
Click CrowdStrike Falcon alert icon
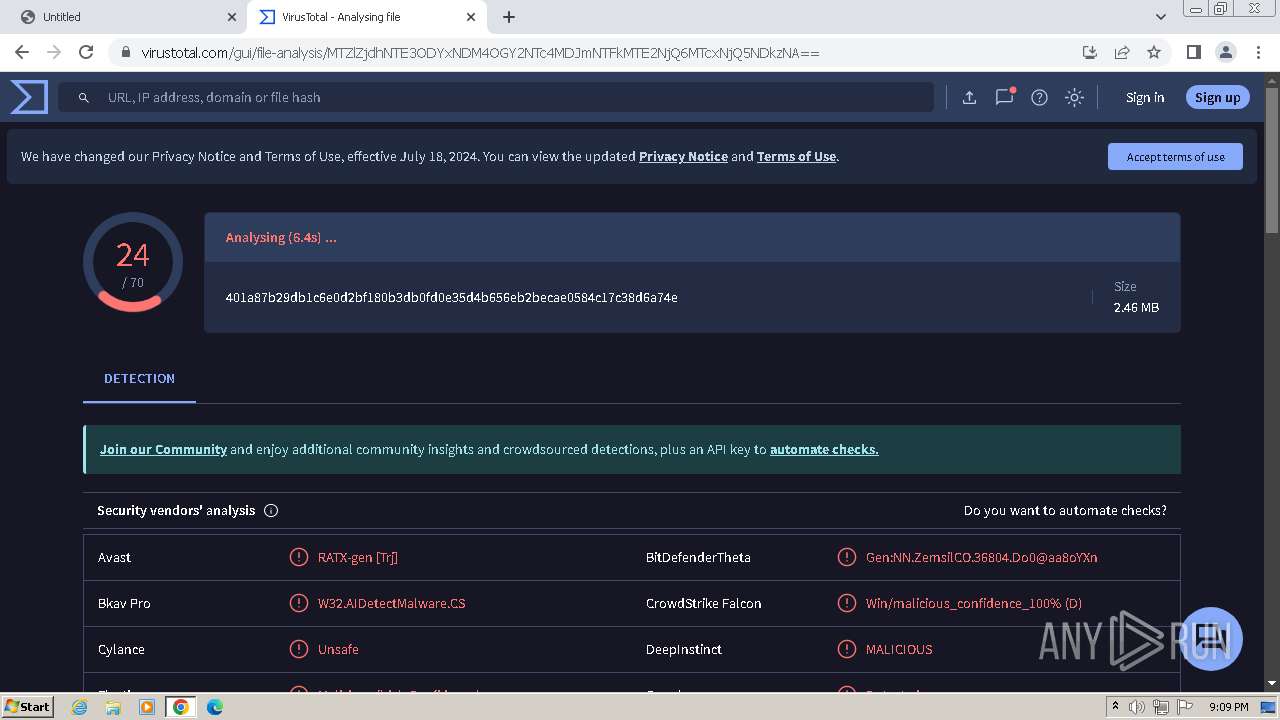846,603
